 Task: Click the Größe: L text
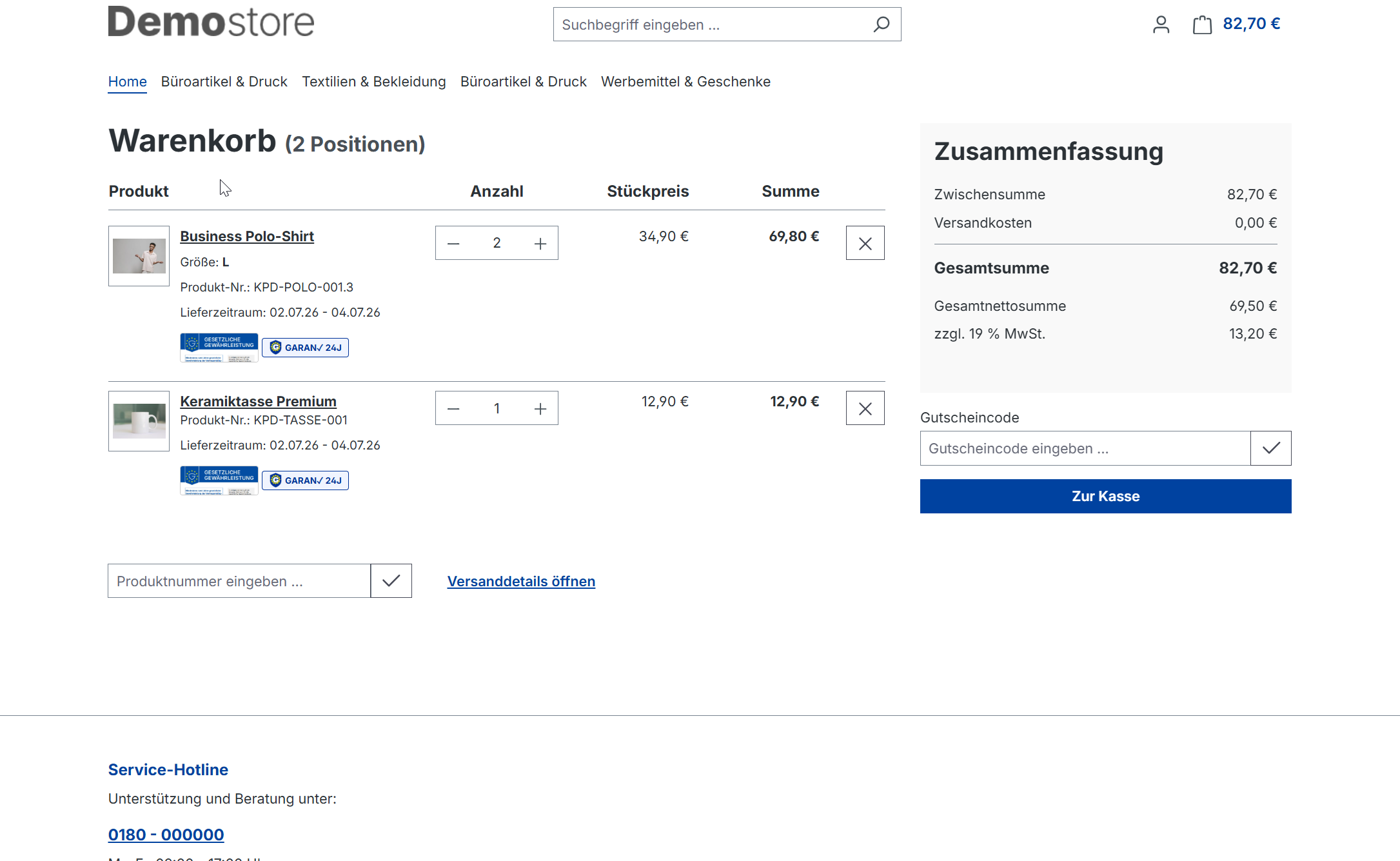point(204,262)
